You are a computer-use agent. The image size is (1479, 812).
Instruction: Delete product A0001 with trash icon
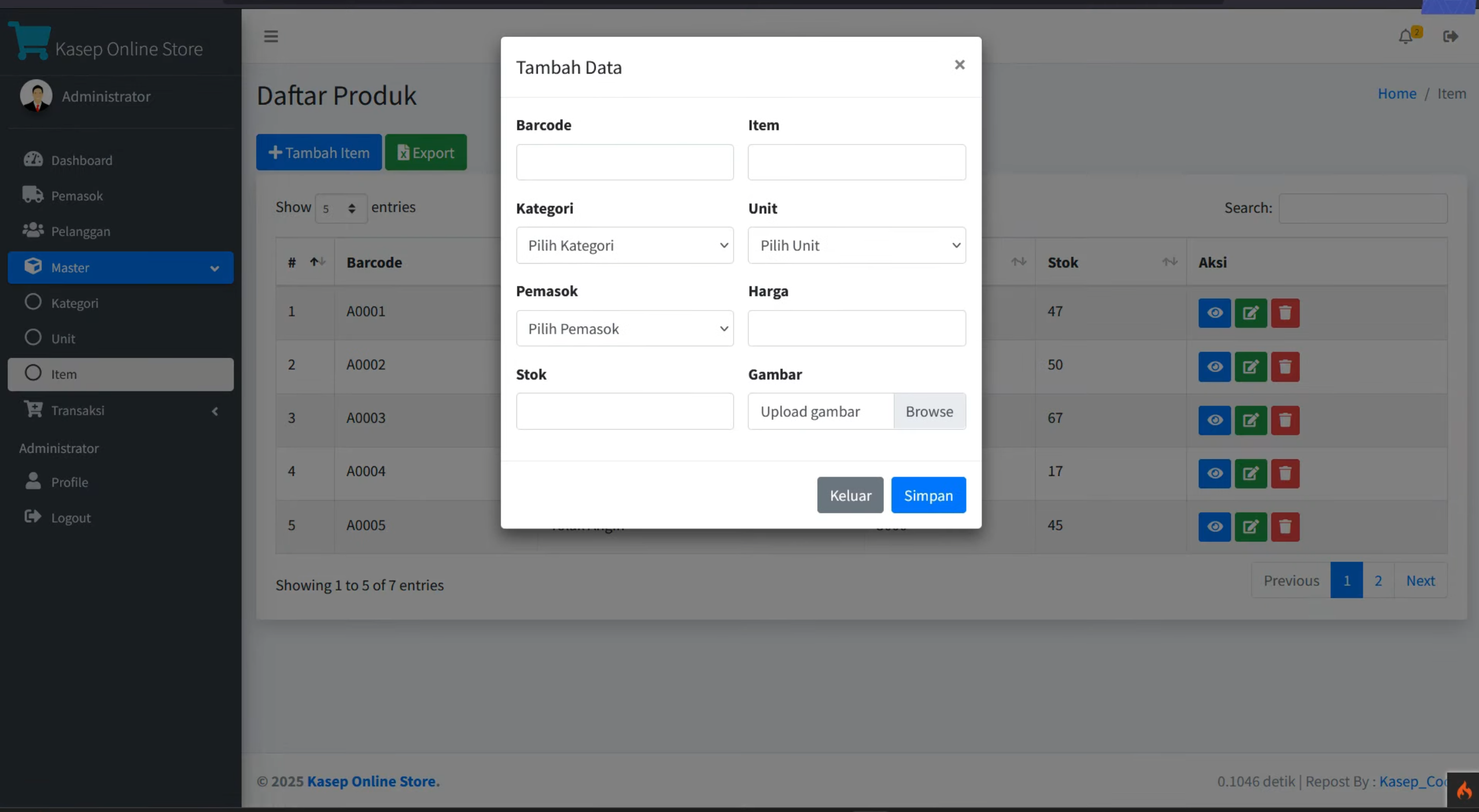click(x=1285, y=313)
